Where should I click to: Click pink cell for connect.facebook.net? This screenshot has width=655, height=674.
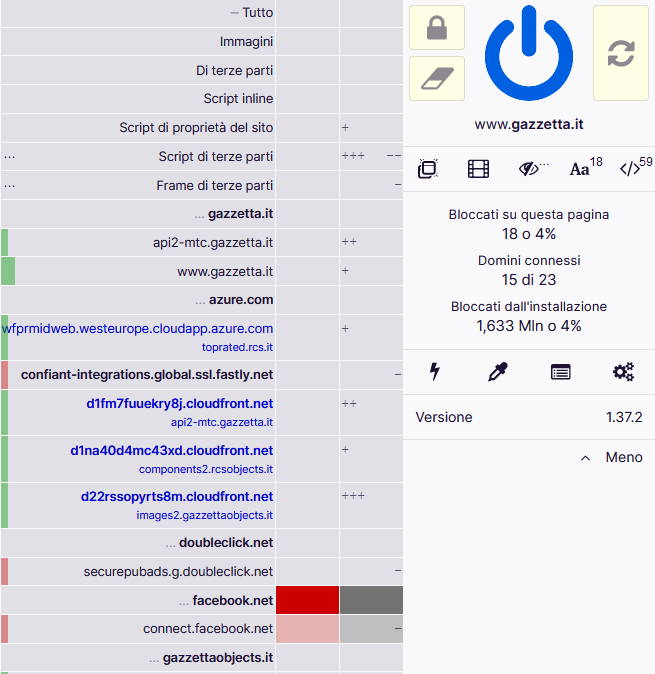(x=307, y=629)
